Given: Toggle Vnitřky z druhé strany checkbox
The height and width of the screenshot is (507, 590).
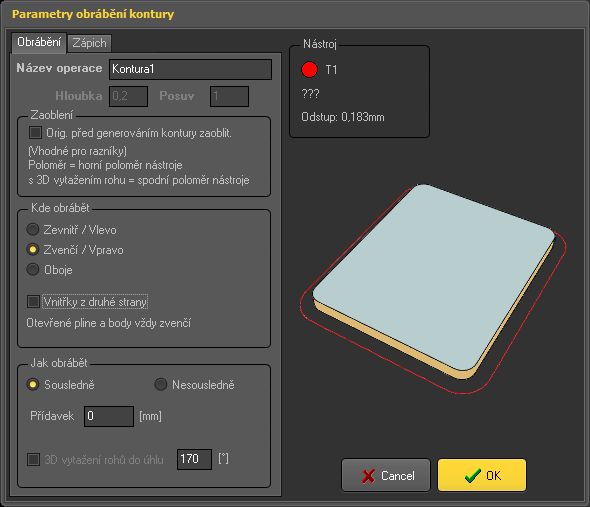Looking at the screenshot, I should click(x=33, y=301).
